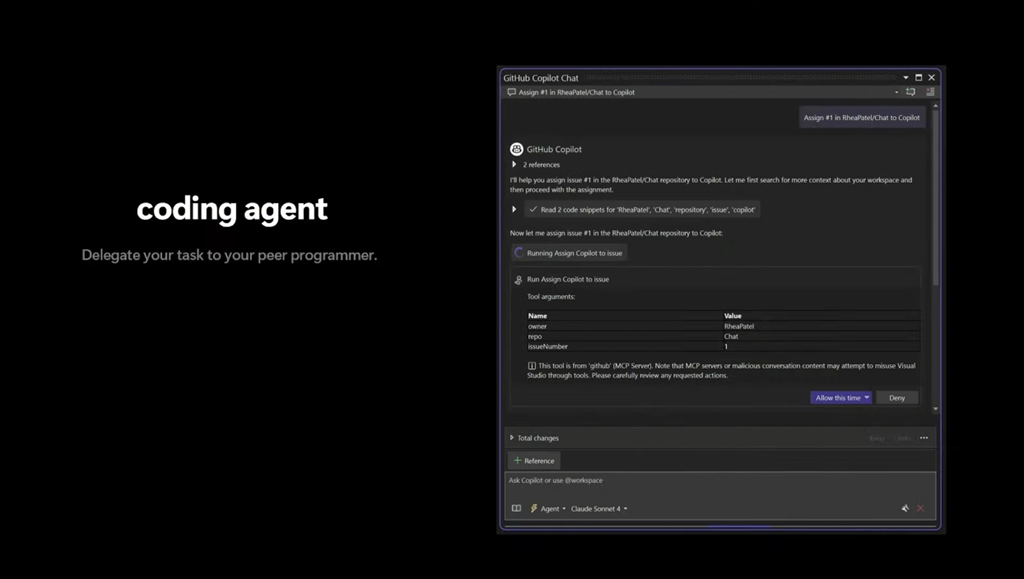This screenshot has height=579, width=1024.
Task: Open the prompt library book icon
Action: [x=516, y=509]
